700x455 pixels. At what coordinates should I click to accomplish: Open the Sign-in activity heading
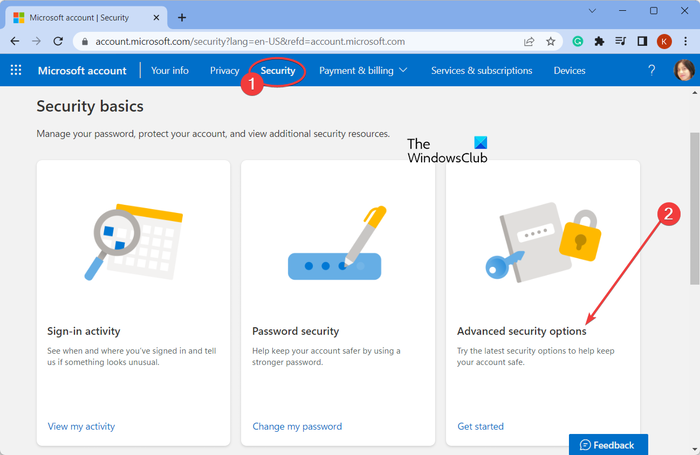click(84, 331)
